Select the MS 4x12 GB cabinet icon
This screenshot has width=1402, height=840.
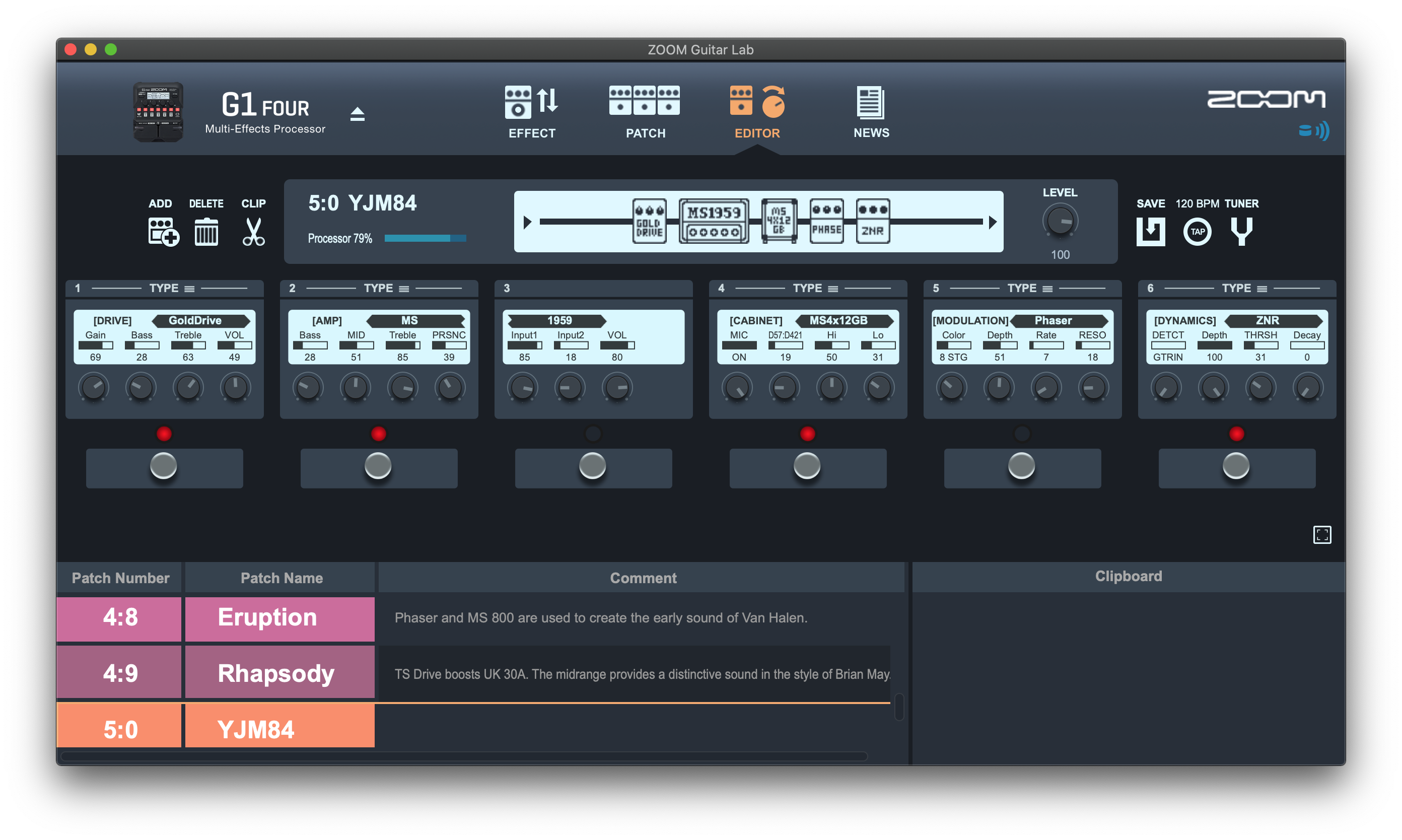tap(779, 221)
